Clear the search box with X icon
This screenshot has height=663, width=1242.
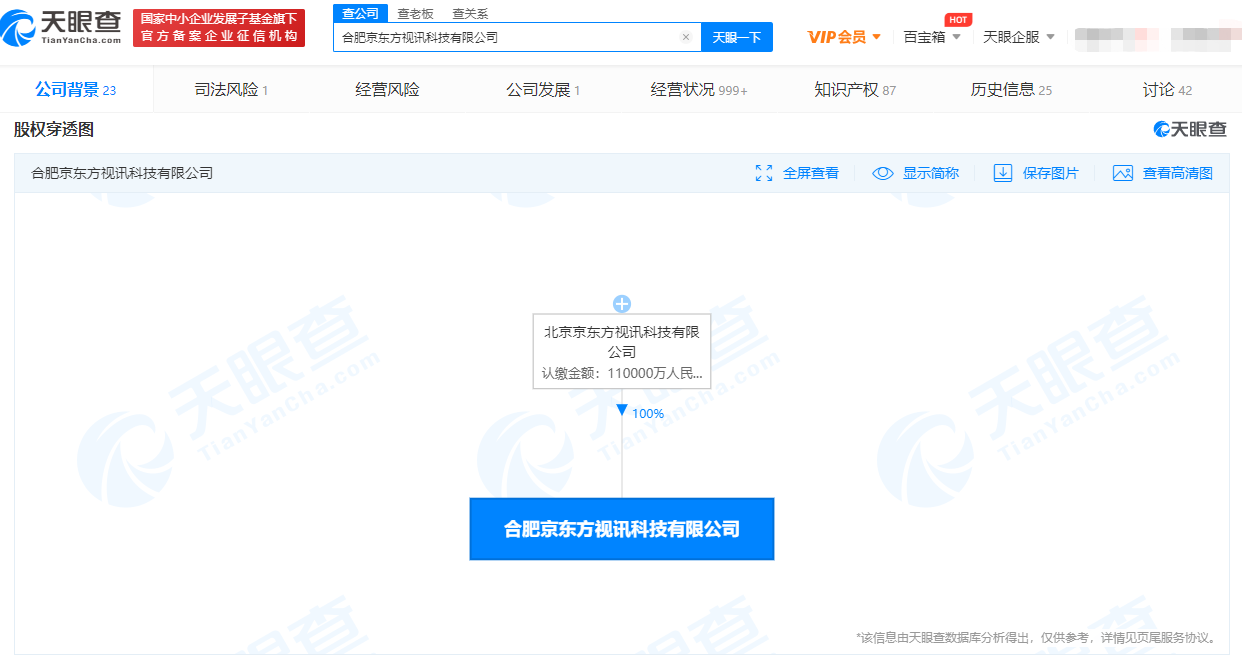686,37
